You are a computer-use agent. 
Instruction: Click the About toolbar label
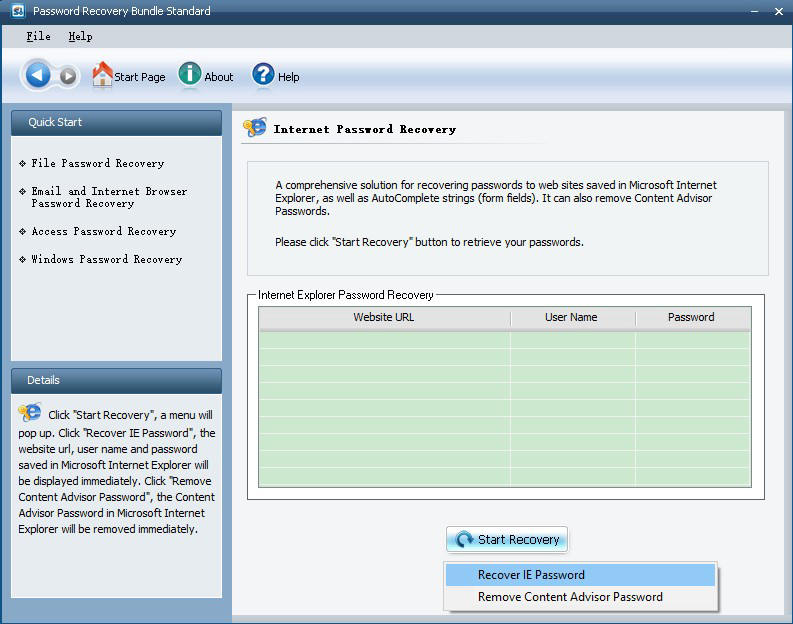click(218, 77)
